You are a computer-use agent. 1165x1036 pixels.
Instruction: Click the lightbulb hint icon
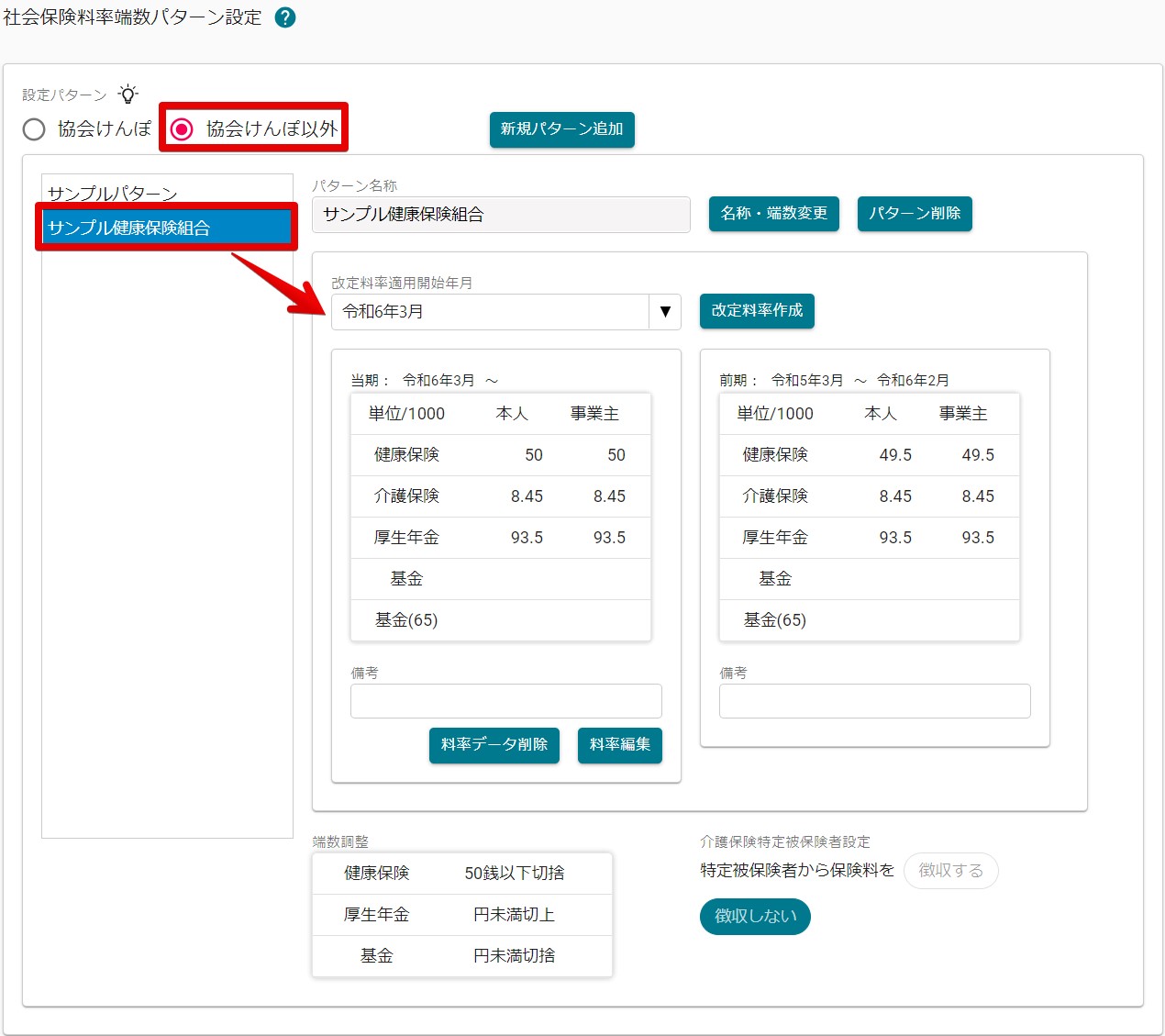pyautogui.click(x=128, y=94)
